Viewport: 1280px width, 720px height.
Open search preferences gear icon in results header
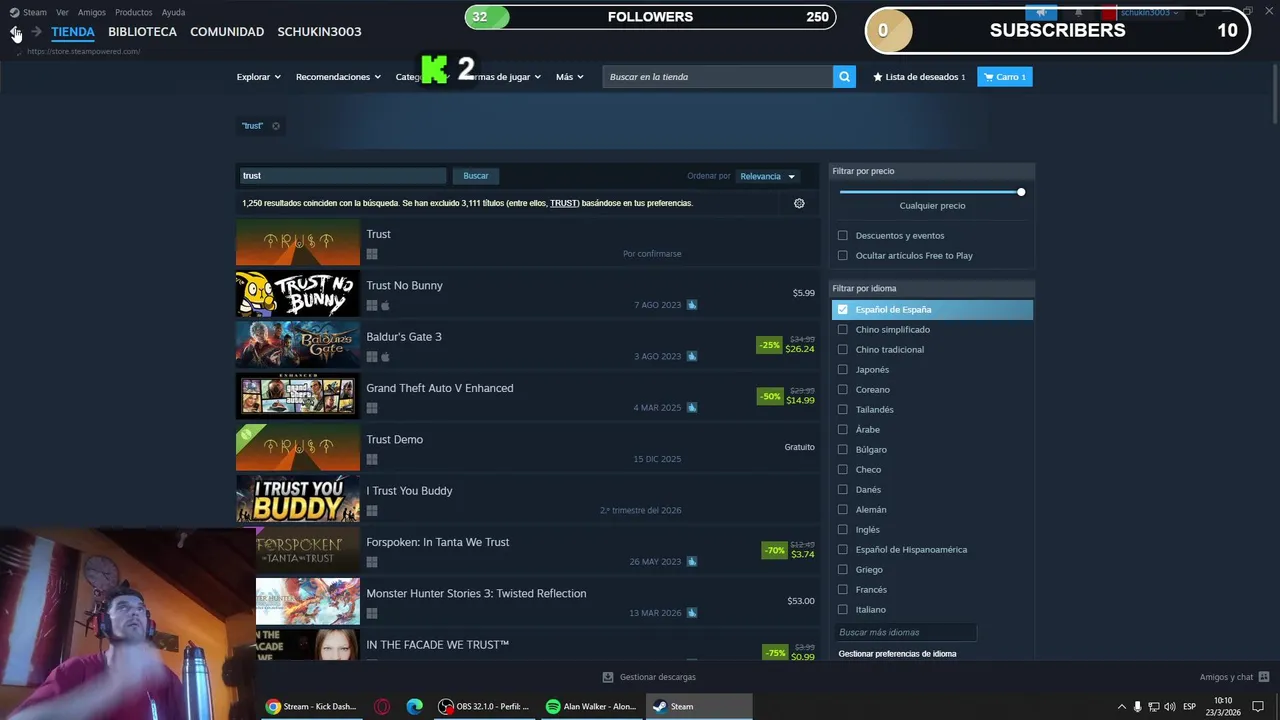tap(799, 203)
